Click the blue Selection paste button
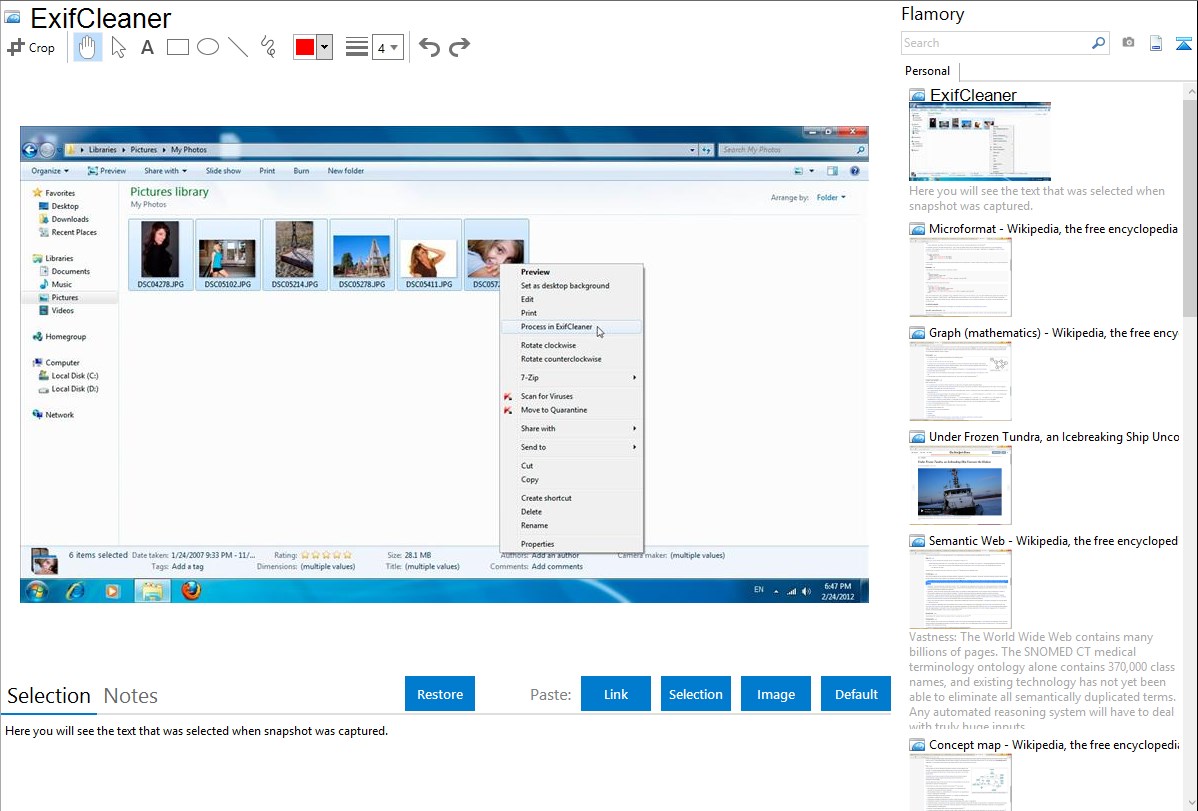1198x811 pixels. pos(695,694)
